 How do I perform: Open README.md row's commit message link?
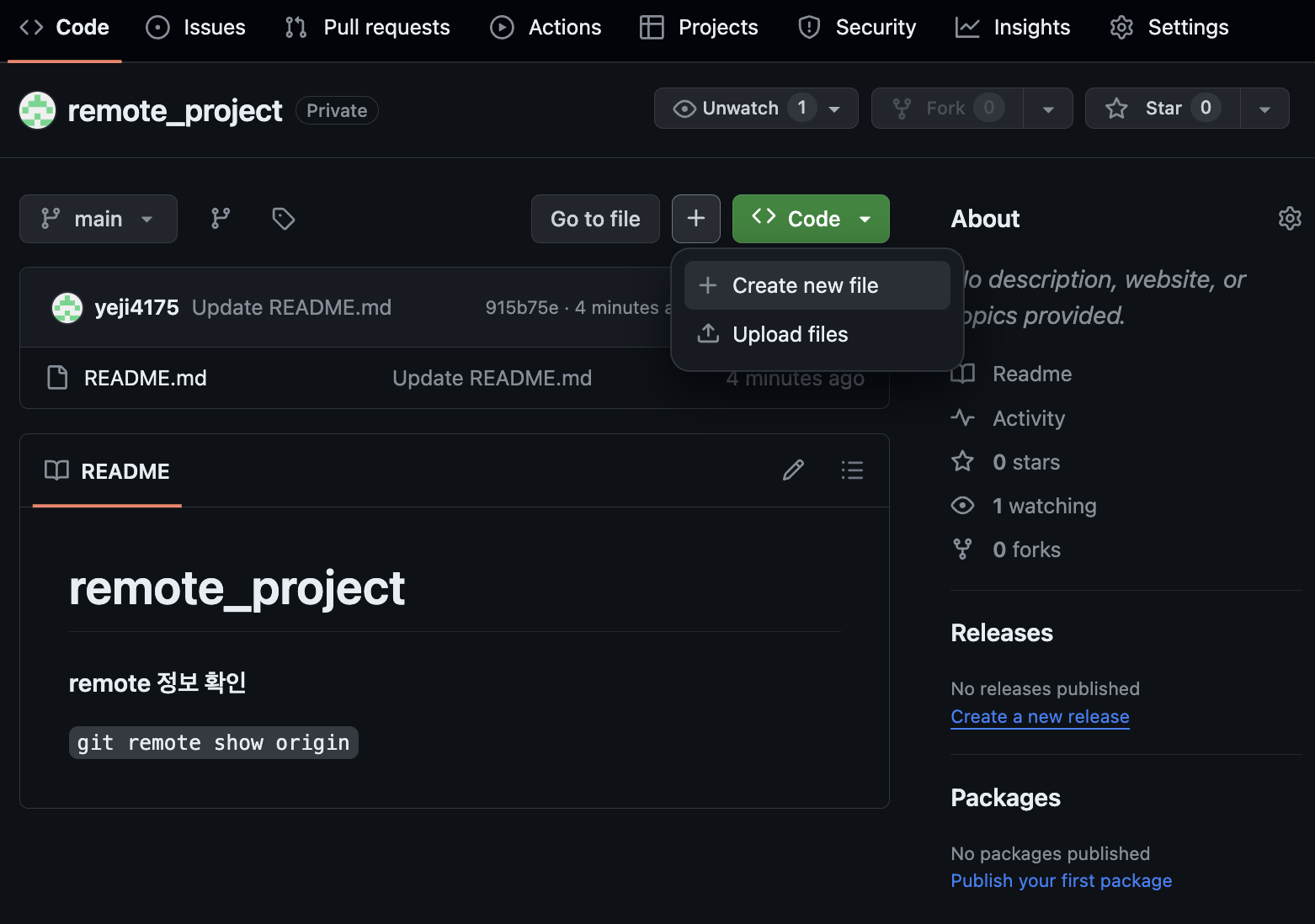(492, 378)
